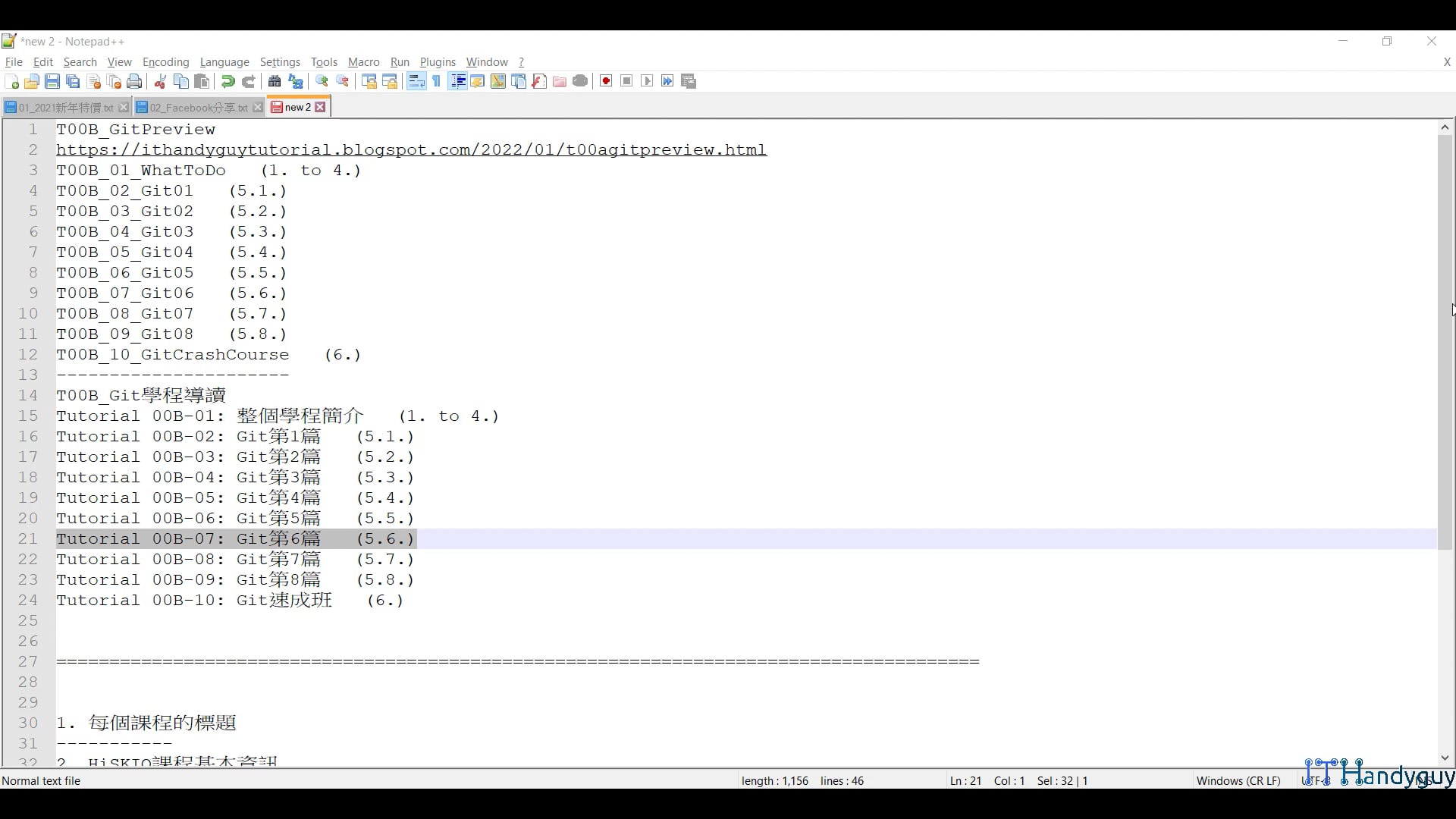Click the Save All toolbar icon
1456x819 pixels.
tap(73, 81)
